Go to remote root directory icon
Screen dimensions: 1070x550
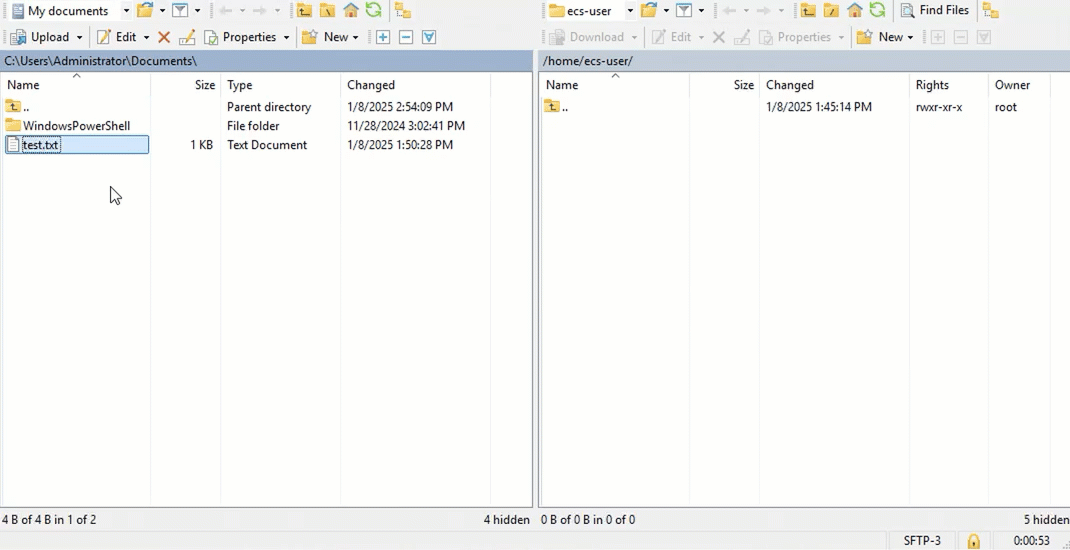[832, 10]
